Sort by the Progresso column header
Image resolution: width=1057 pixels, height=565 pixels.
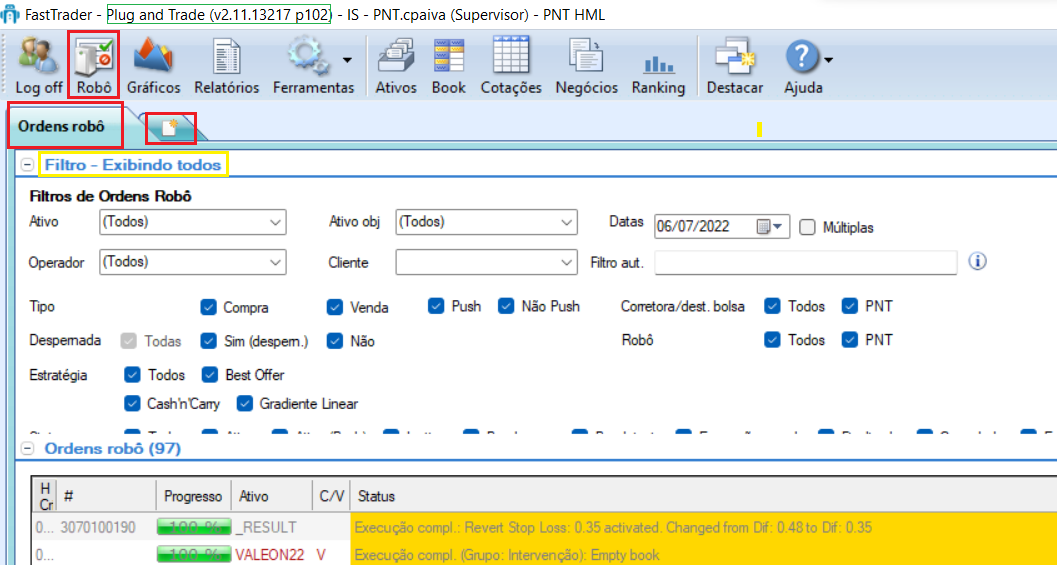[193, 496]
